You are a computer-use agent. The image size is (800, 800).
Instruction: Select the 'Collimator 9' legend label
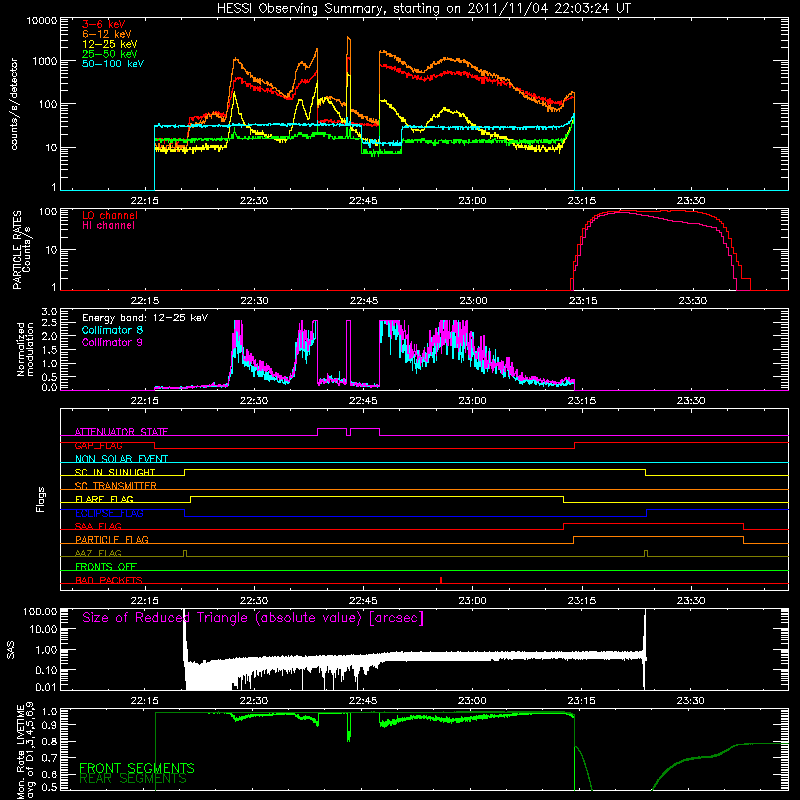112,342
